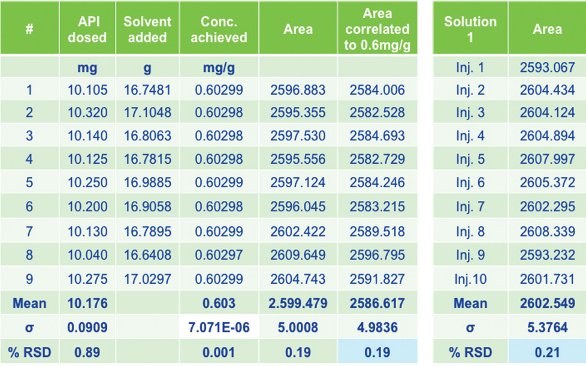Click the area value 2596.045
Viewport: 586px width, 366px height.
pos(298,206)
